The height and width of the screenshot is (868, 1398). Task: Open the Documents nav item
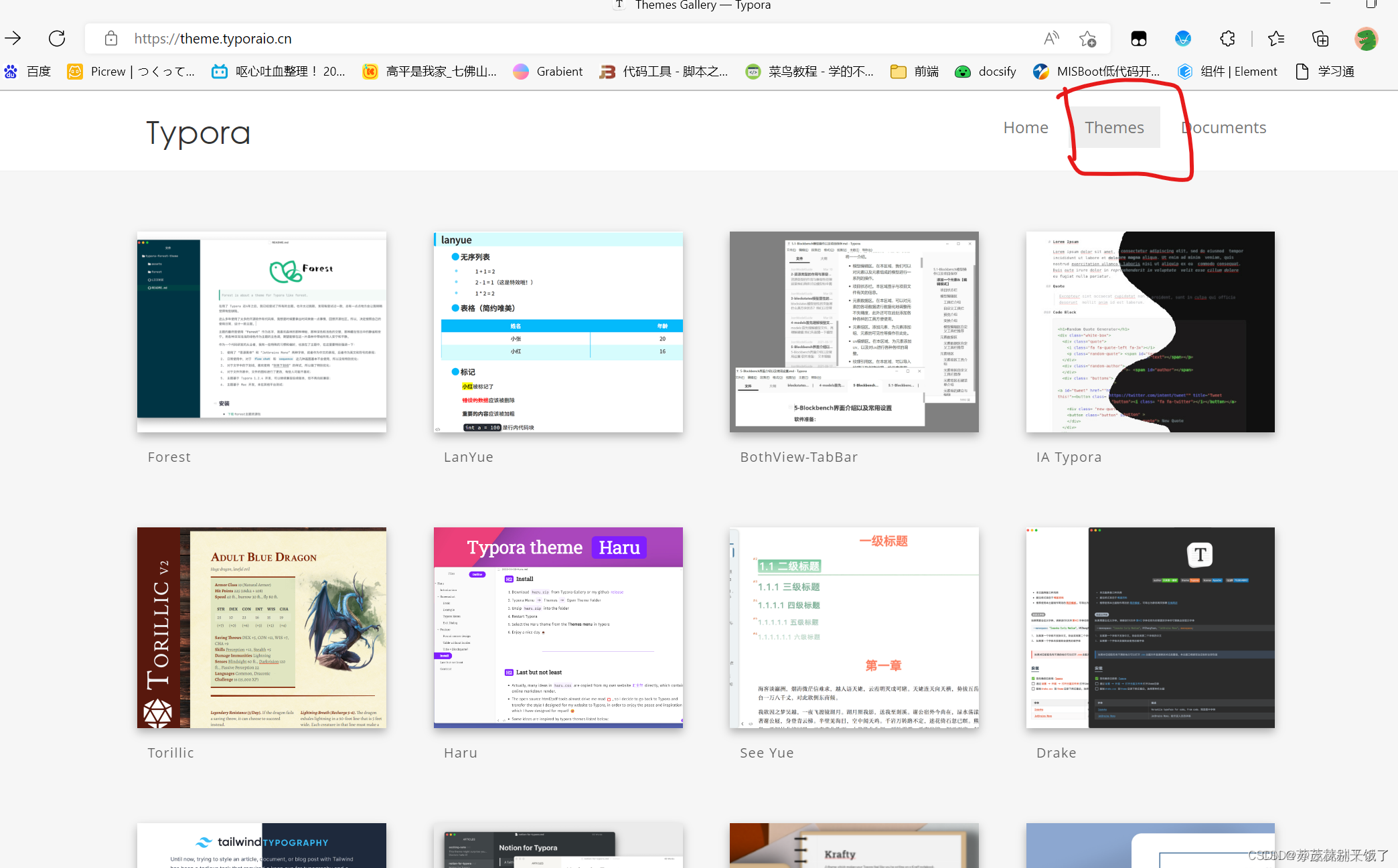pyautogui.click(x=1223, y=127)
